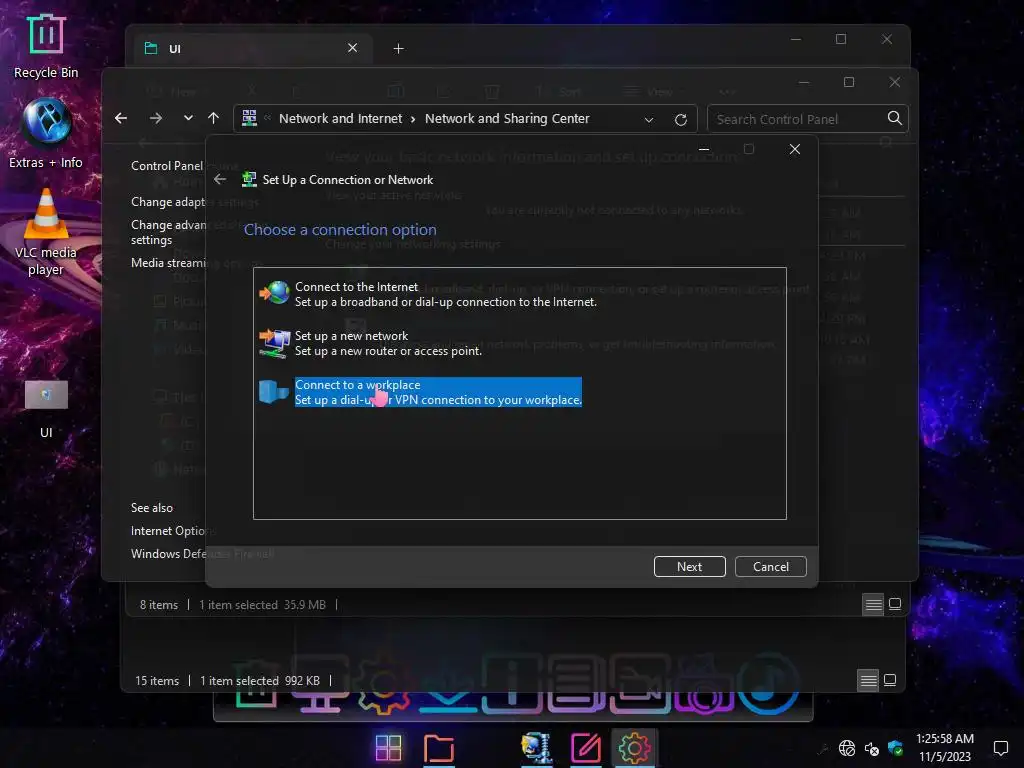Go forward in Control Panel navigation
This screenshot has height=768, width=1024.
[x=155, y=118]
